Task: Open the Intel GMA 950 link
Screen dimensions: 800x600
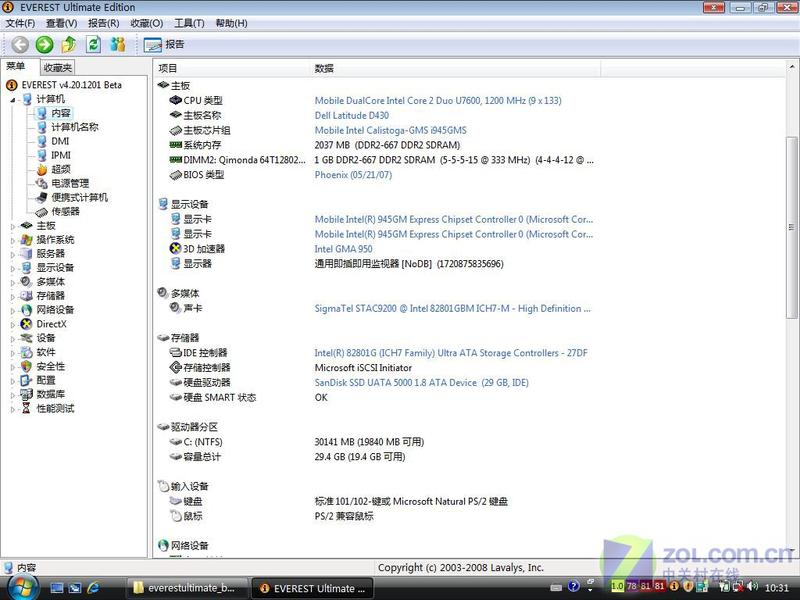Action: click(343, 249)
